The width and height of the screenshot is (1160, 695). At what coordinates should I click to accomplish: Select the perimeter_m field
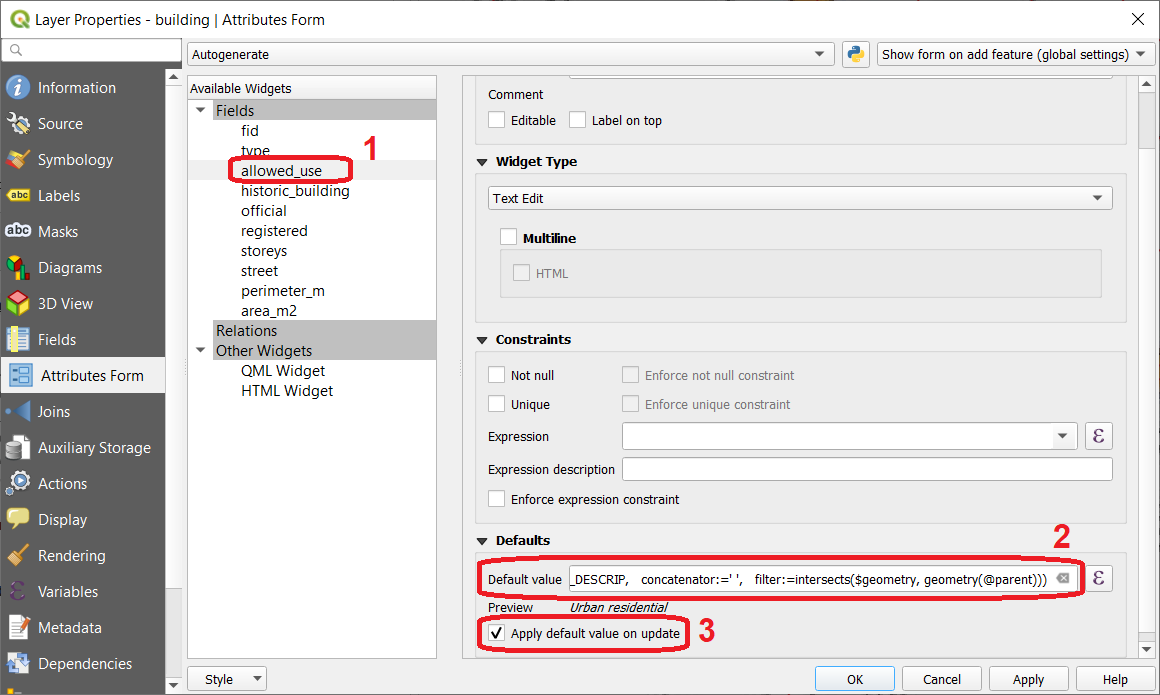[x=283, y=290]
